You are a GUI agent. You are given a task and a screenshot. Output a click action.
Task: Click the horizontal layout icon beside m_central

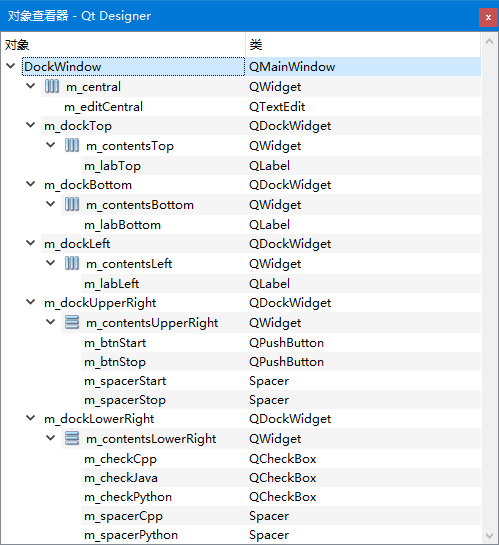click(52, 87)
